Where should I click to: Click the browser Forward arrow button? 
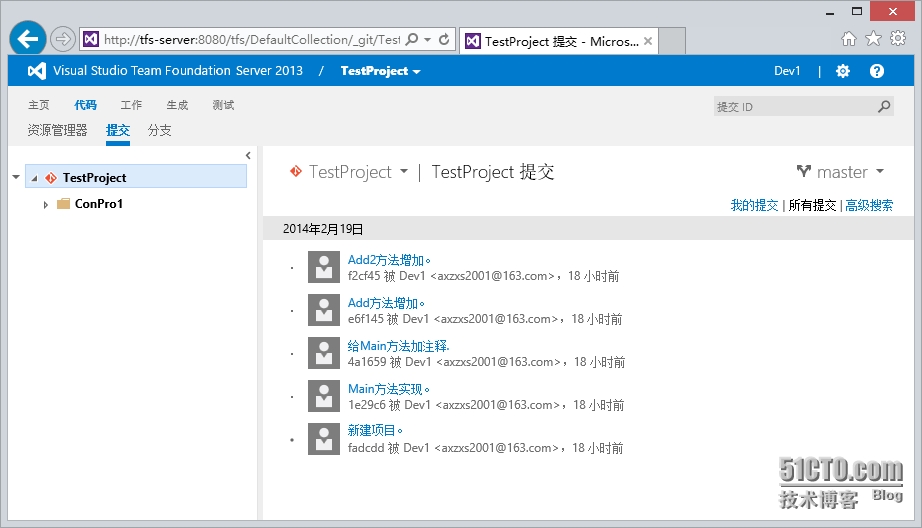62,39
